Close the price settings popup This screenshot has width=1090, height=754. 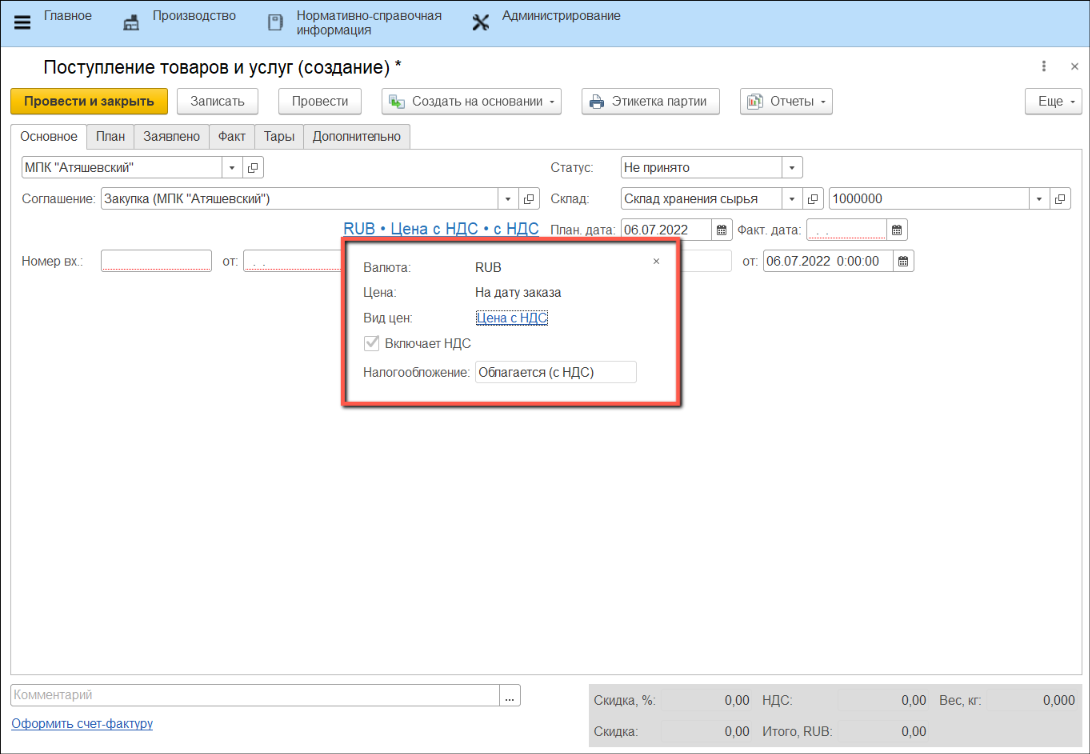point(656,261)
